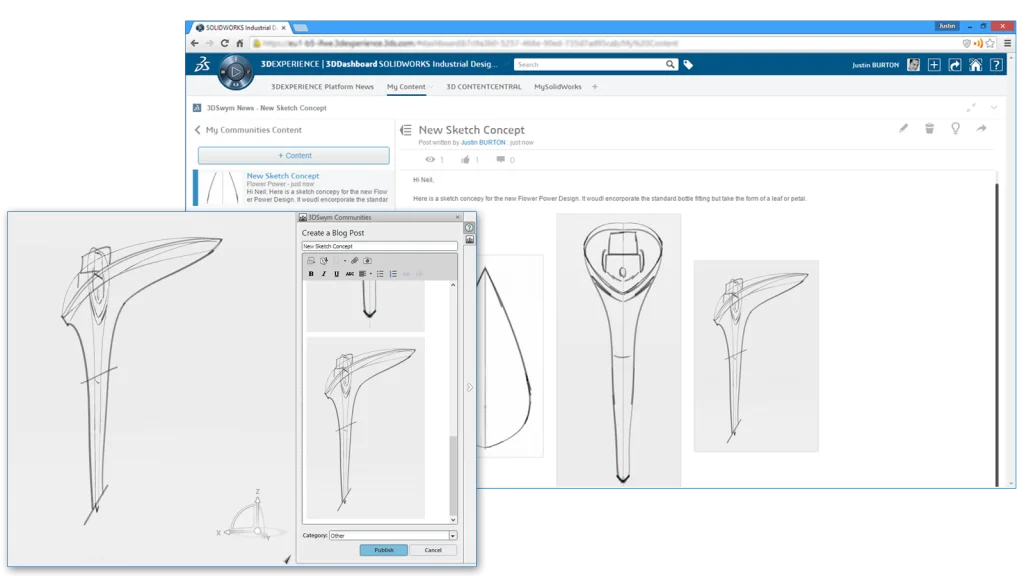Viewport: 1024px width, 576px height.
Task: Click the attach paperclip icon in blog editor
Action: [x=354, y=261]
